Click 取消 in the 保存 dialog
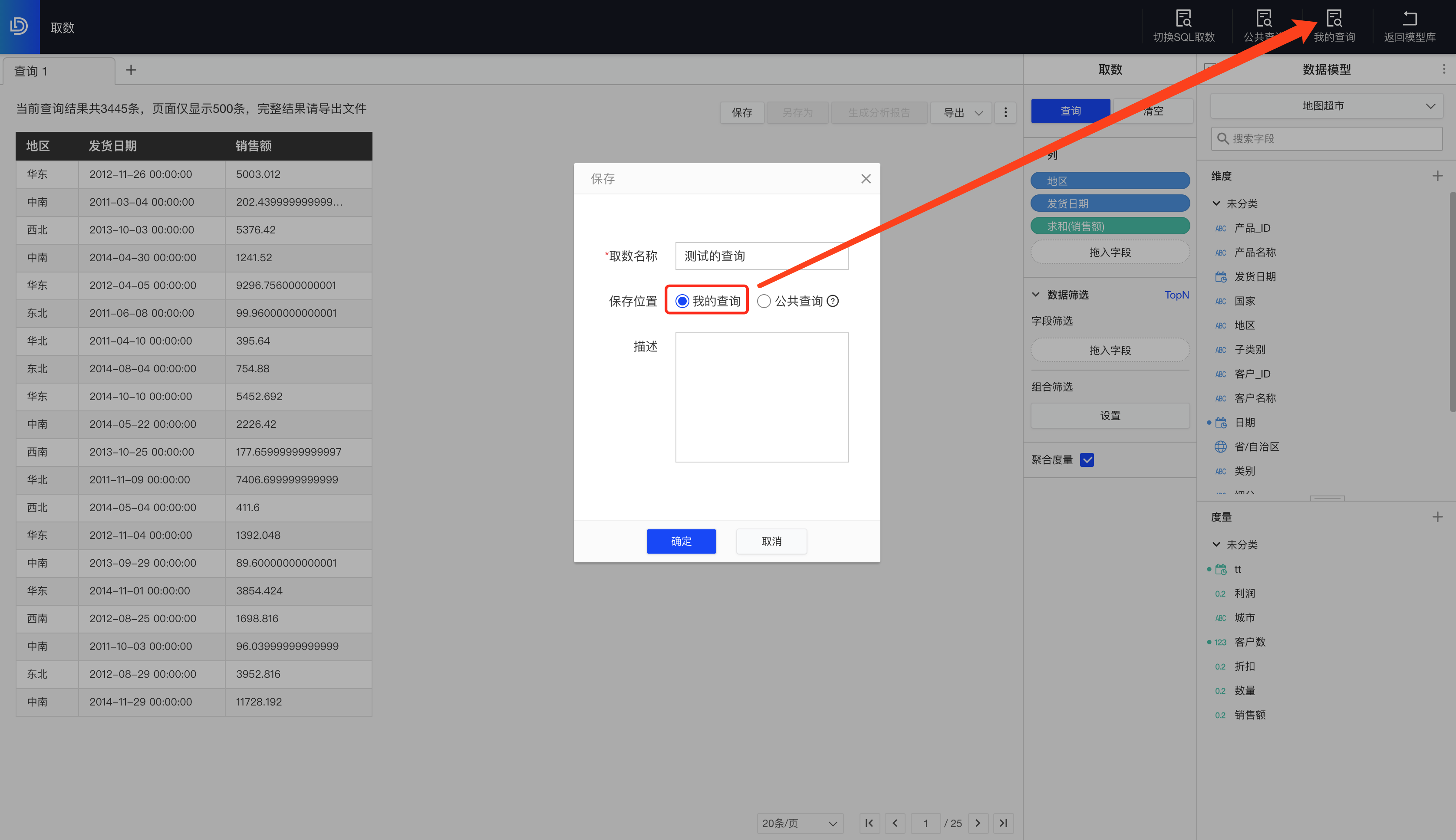Viewport: 1456px width, 840px height. (x=771, y=541)
